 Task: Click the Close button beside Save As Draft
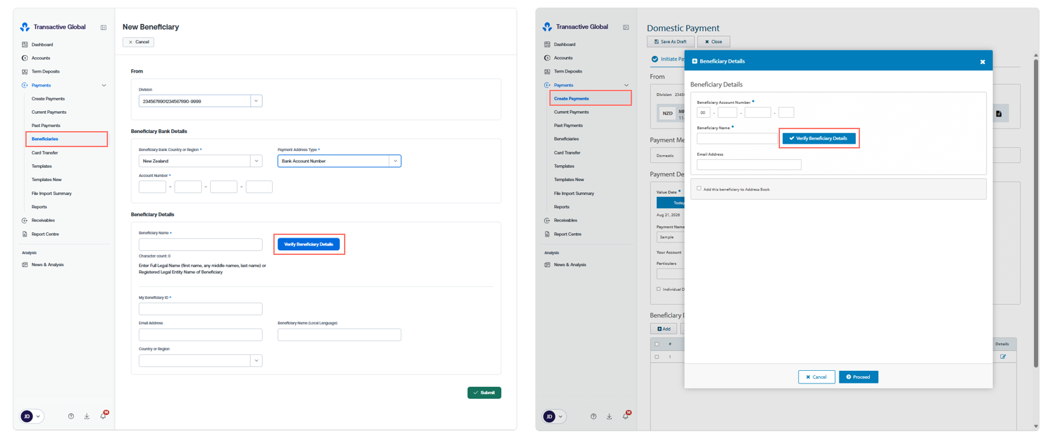point(713,42)
